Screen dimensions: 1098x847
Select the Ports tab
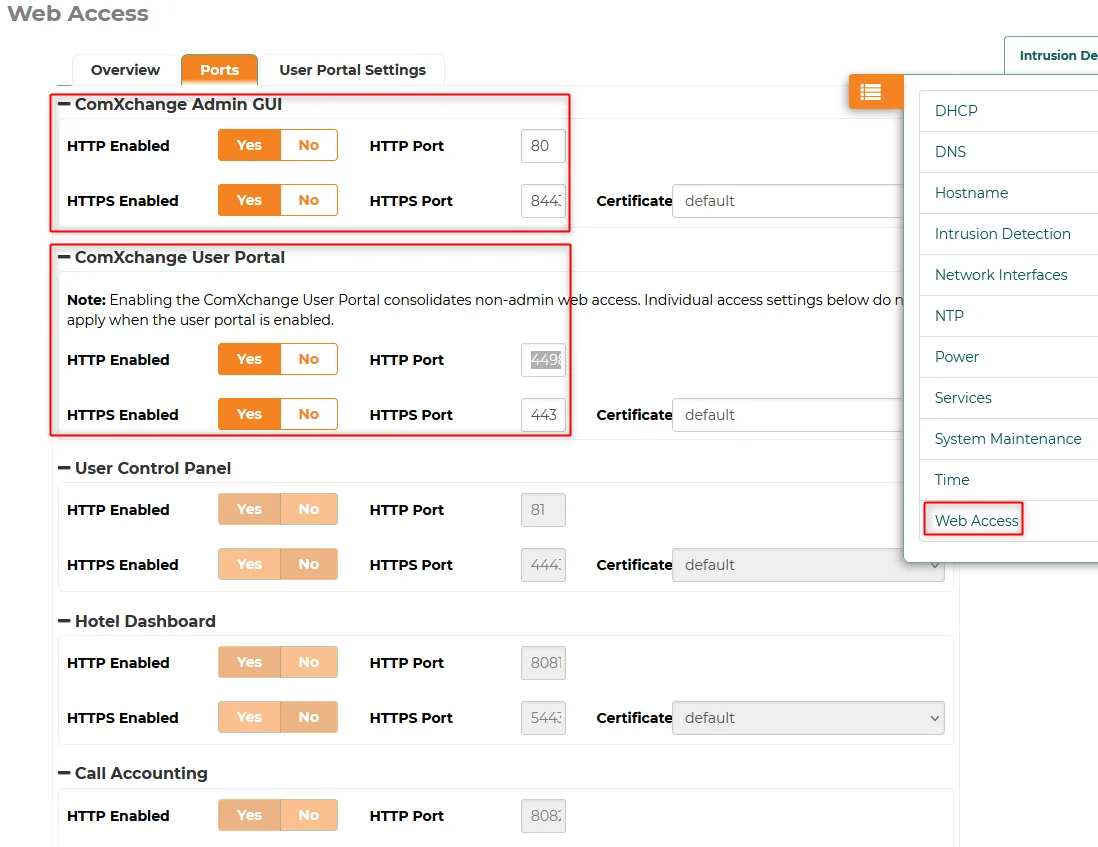(219, 70)
